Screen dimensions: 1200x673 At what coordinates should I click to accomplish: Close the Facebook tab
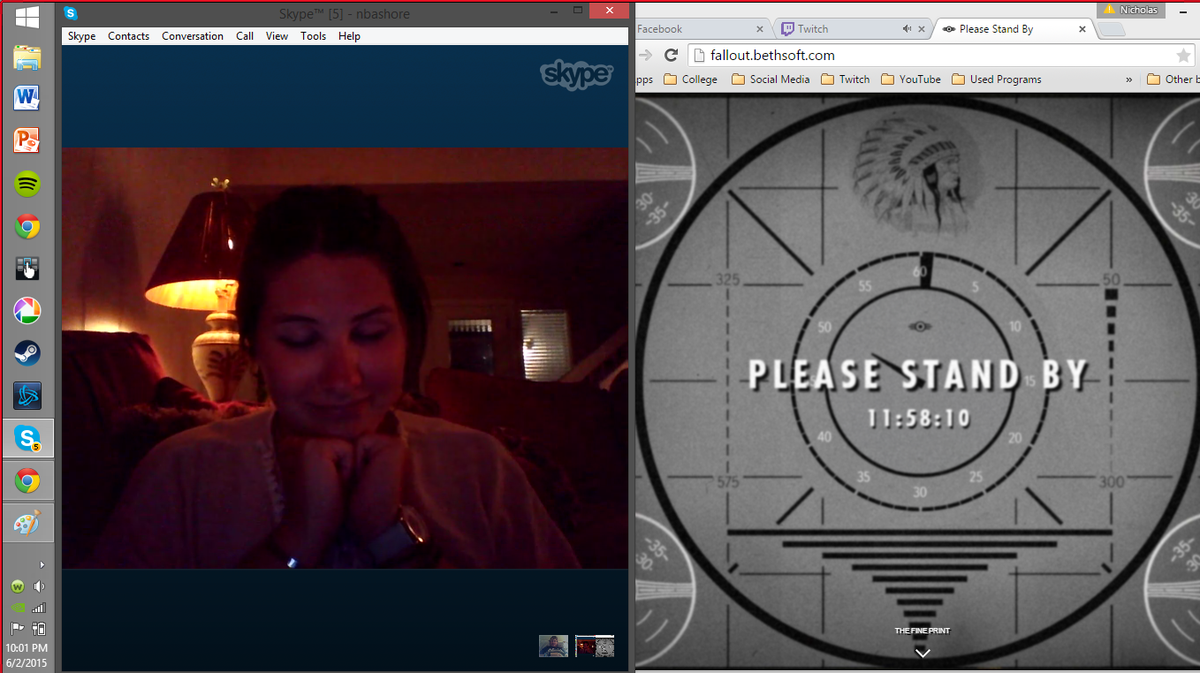[761, 29]
